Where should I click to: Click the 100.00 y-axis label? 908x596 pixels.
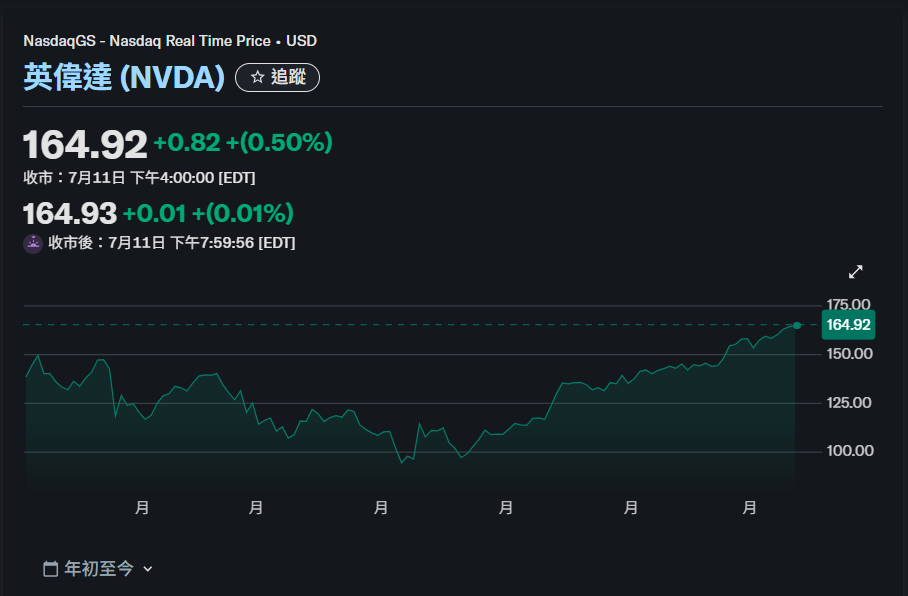tap(850, 451)
